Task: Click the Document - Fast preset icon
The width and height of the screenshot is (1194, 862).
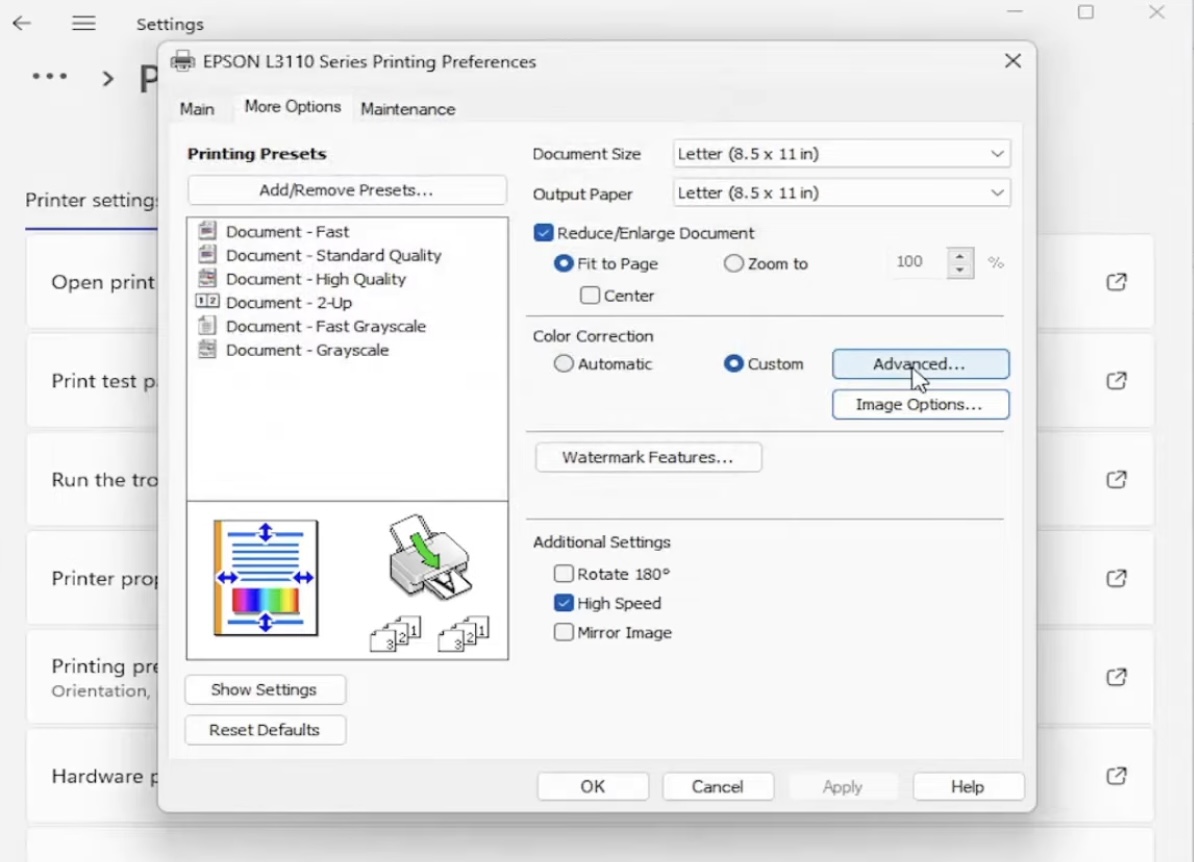Action: coord(207,230)
